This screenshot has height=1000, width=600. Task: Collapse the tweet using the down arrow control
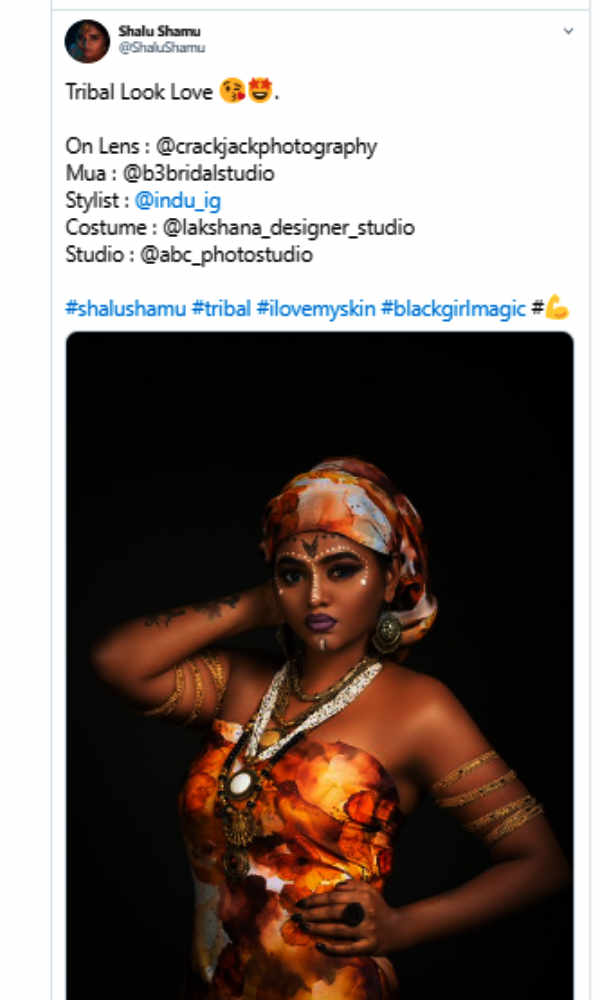click(567, 30)
